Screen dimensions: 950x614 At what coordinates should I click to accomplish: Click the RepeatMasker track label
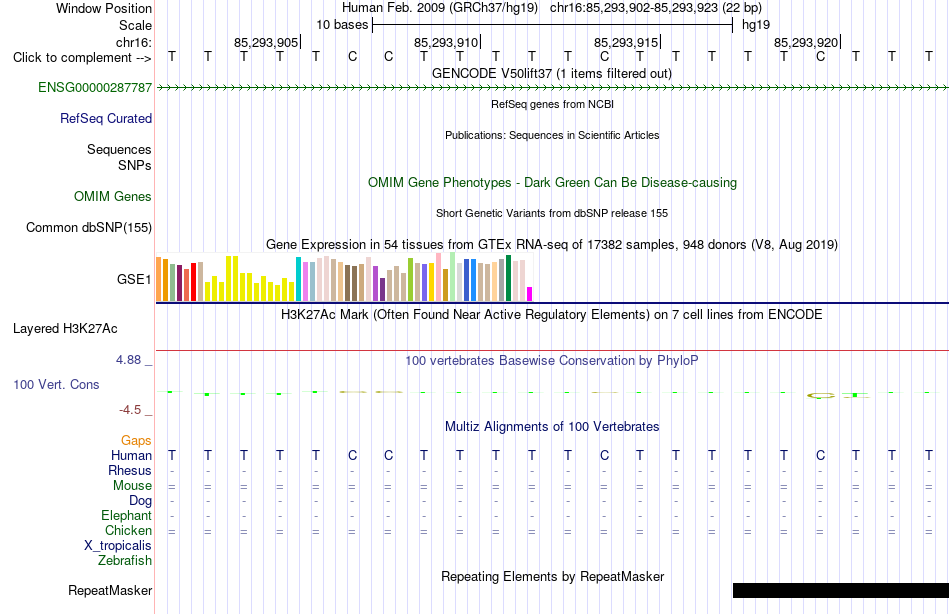click(110, 590)
